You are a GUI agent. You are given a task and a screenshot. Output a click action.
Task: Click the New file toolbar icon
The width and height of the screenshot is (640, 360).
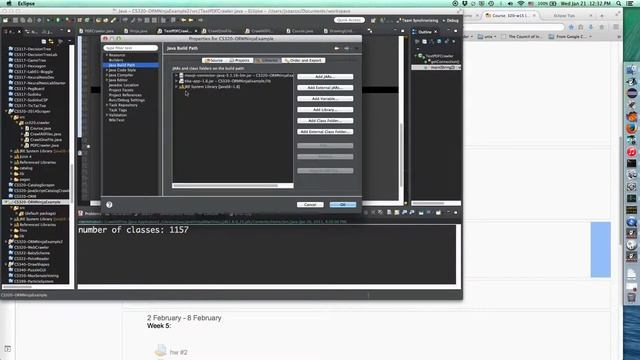pos(6,20)
